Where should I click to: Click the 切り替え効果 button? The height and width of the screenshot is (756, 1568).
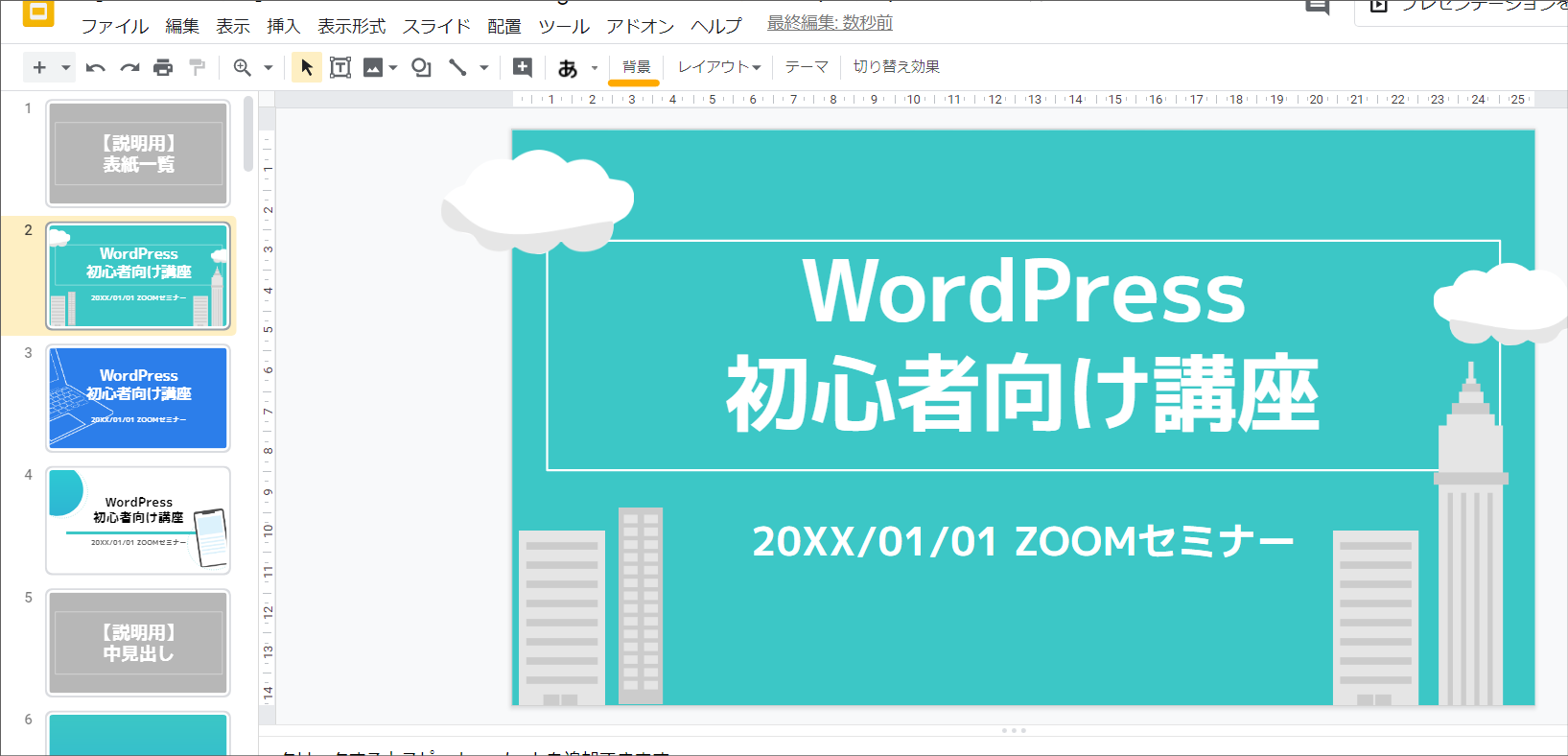pyautogui.click(x=897, y=67)
